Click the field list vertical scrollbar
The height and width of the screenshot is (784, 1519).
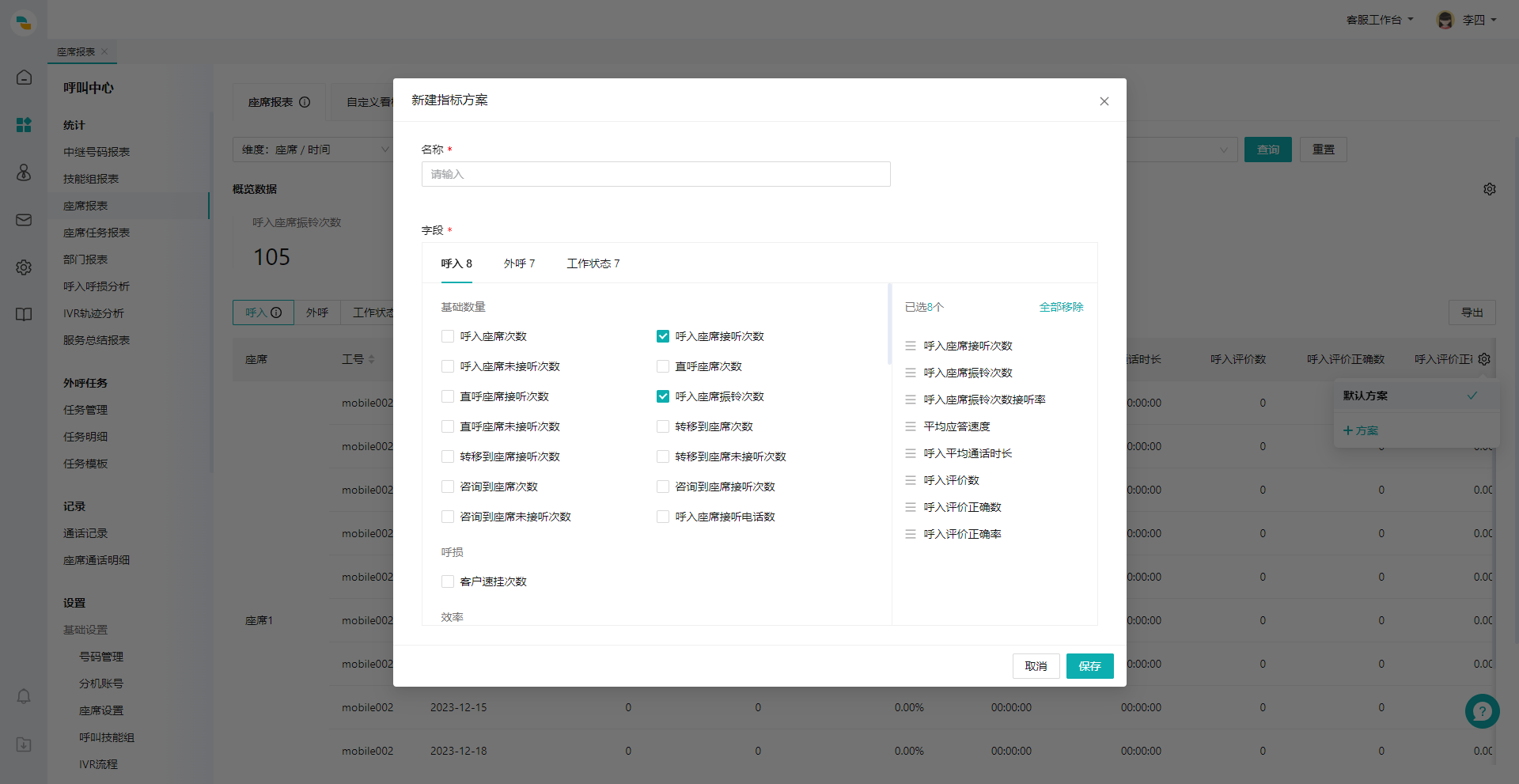click(889, 324)
